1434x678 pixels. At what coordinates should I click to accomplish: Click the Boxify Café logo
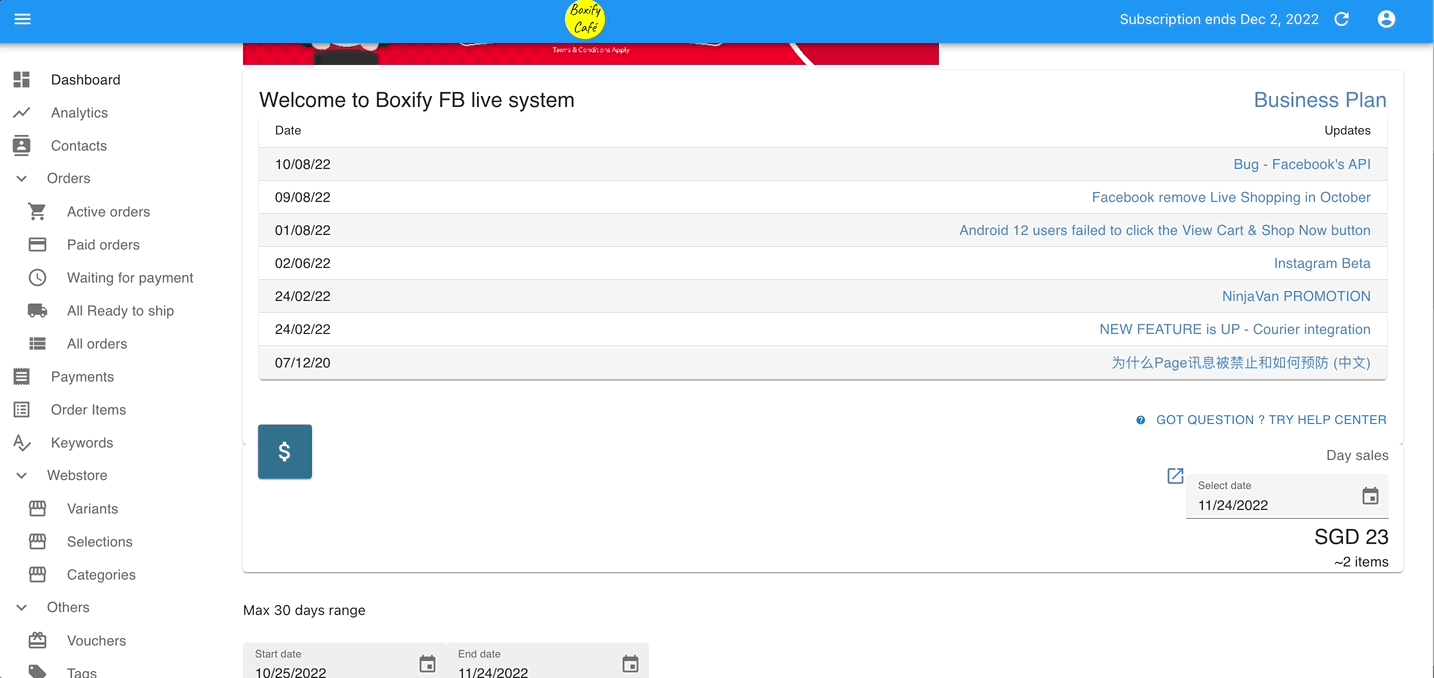585,20
